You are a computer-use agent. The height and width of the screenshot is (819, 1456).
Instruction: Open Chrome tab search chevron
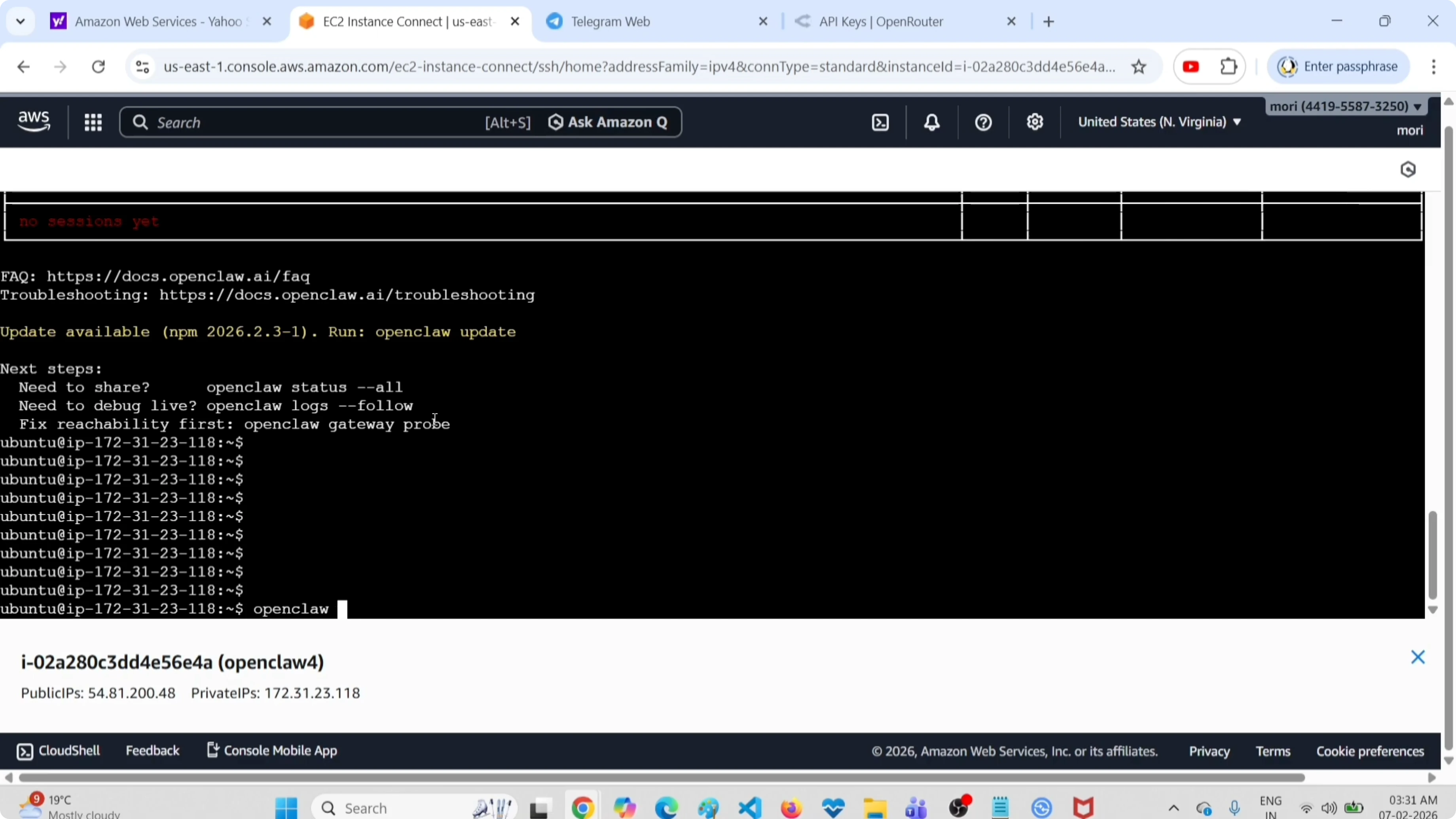[20, 21]
